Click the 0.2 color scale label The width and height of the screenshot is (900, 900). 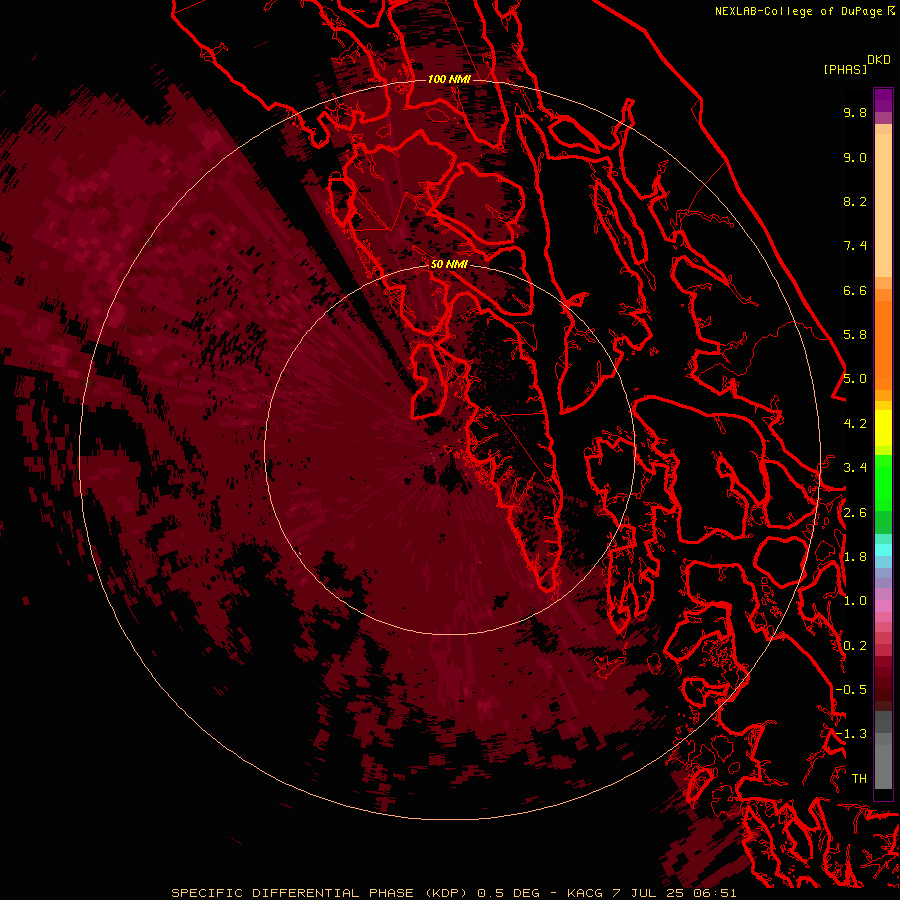(x=855, y=646)
